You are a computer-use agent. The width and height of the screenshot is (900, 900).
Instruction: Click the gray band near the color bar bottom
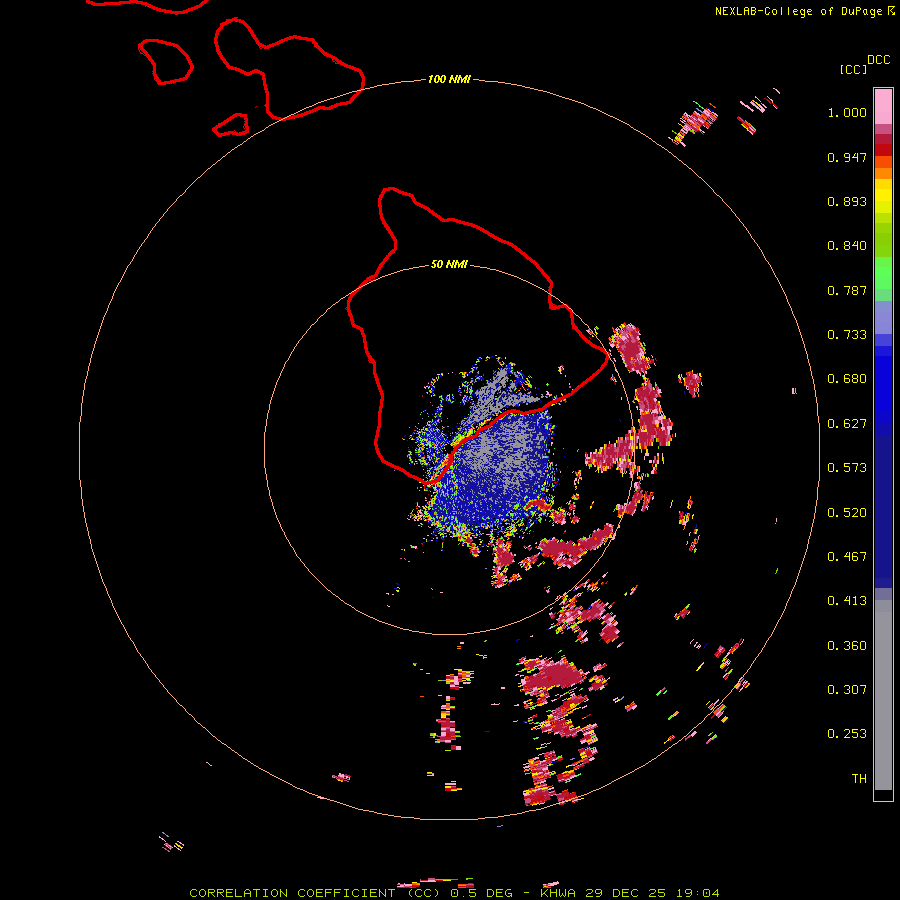[883, 695]
